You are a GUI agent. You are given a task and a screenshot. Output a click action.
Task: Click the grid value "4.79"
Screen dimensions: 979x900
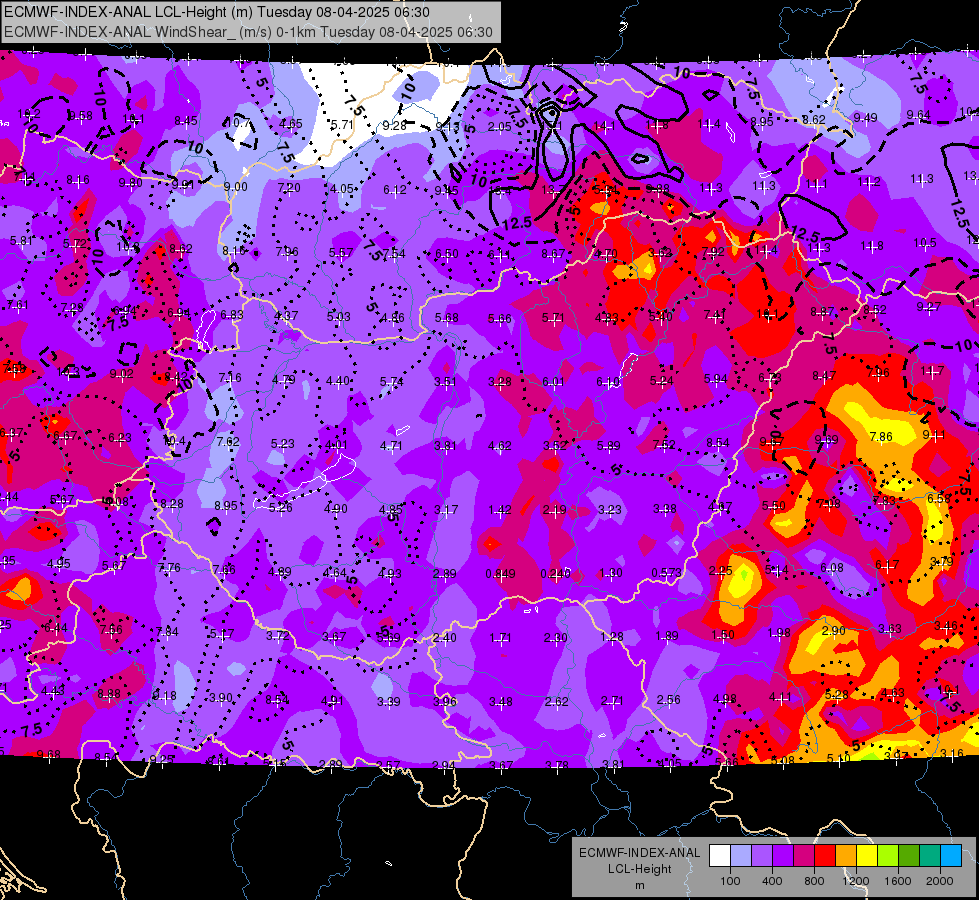[283, 379]
